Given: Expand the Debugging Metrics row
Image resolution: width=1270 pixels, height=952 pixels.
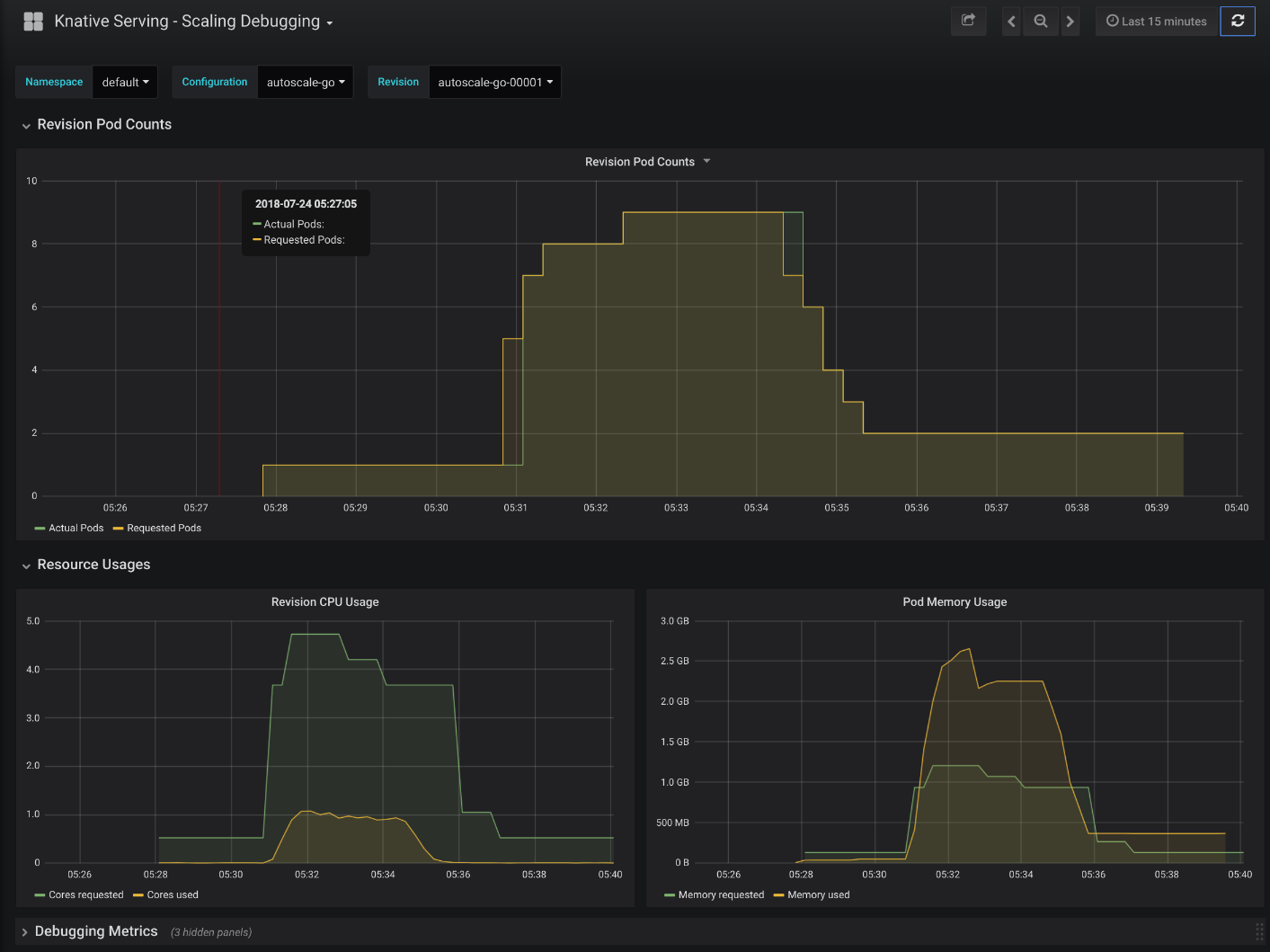Looking at the screenshot, I should (x=95, y=932).
